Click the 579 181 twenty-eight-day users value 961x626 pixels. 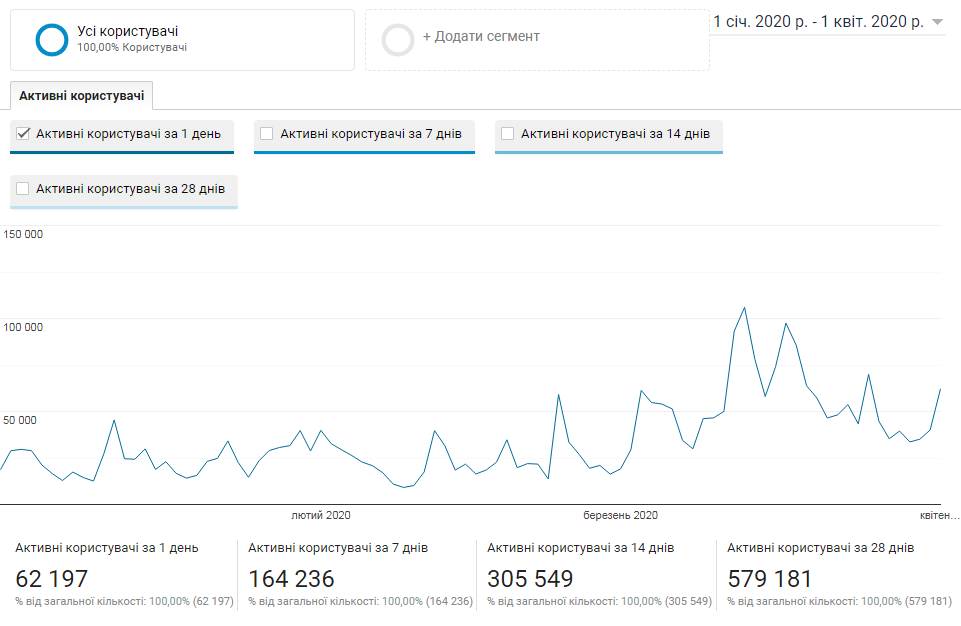[x=769, y=578]
